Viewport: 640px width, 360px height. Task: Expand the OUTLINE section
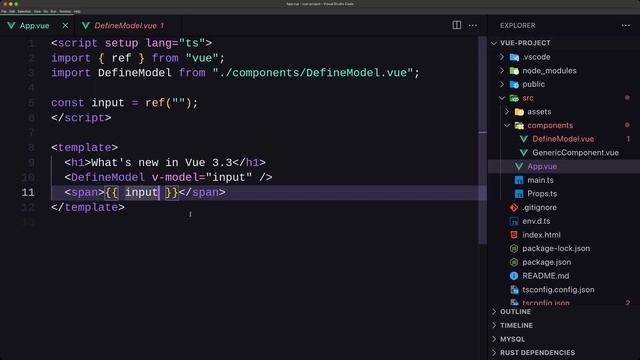tap(516, 311)
